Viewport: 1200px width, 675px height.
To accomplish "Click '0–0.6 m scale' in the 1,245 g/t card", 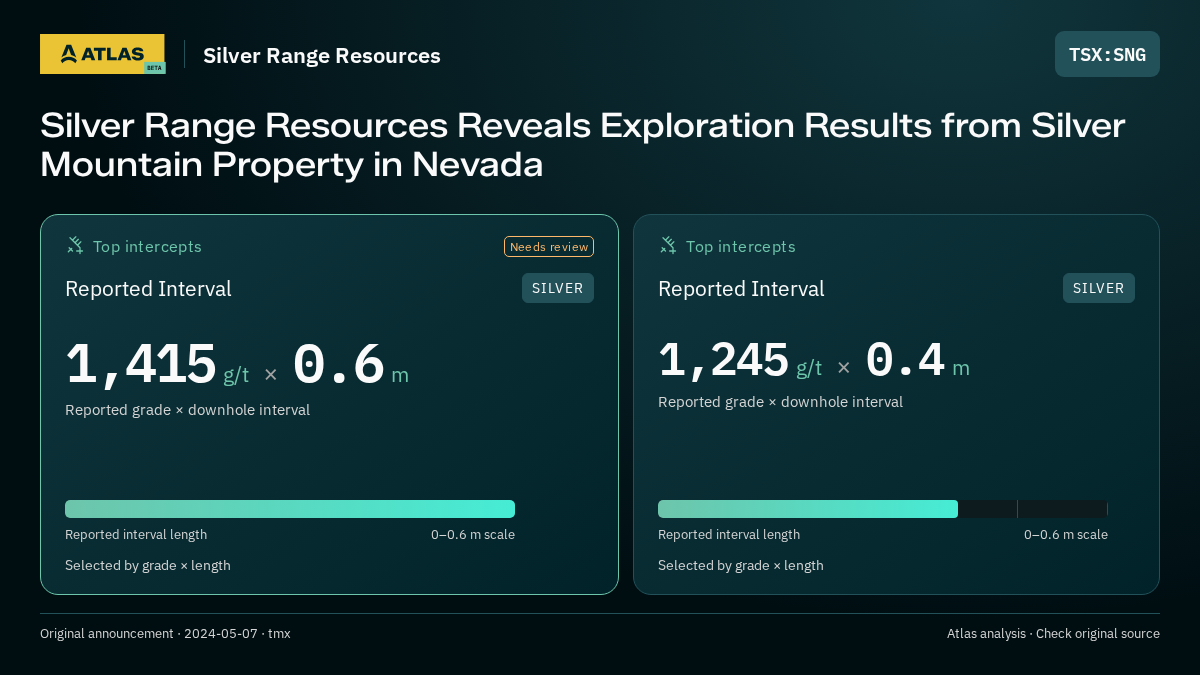I will click(1066, 535).
